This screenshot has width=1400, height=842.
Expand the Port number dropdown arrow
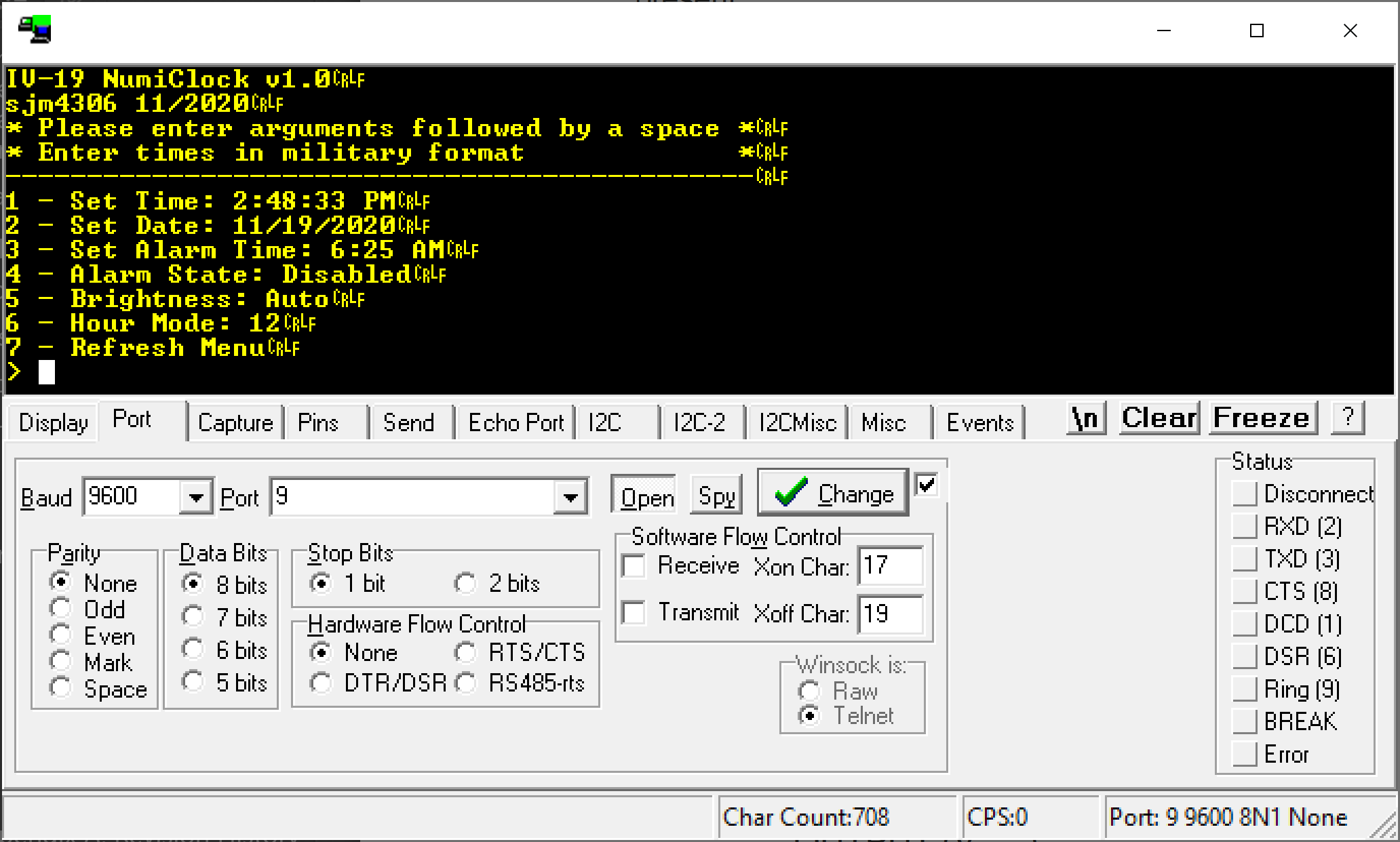(x=570, y=497)
